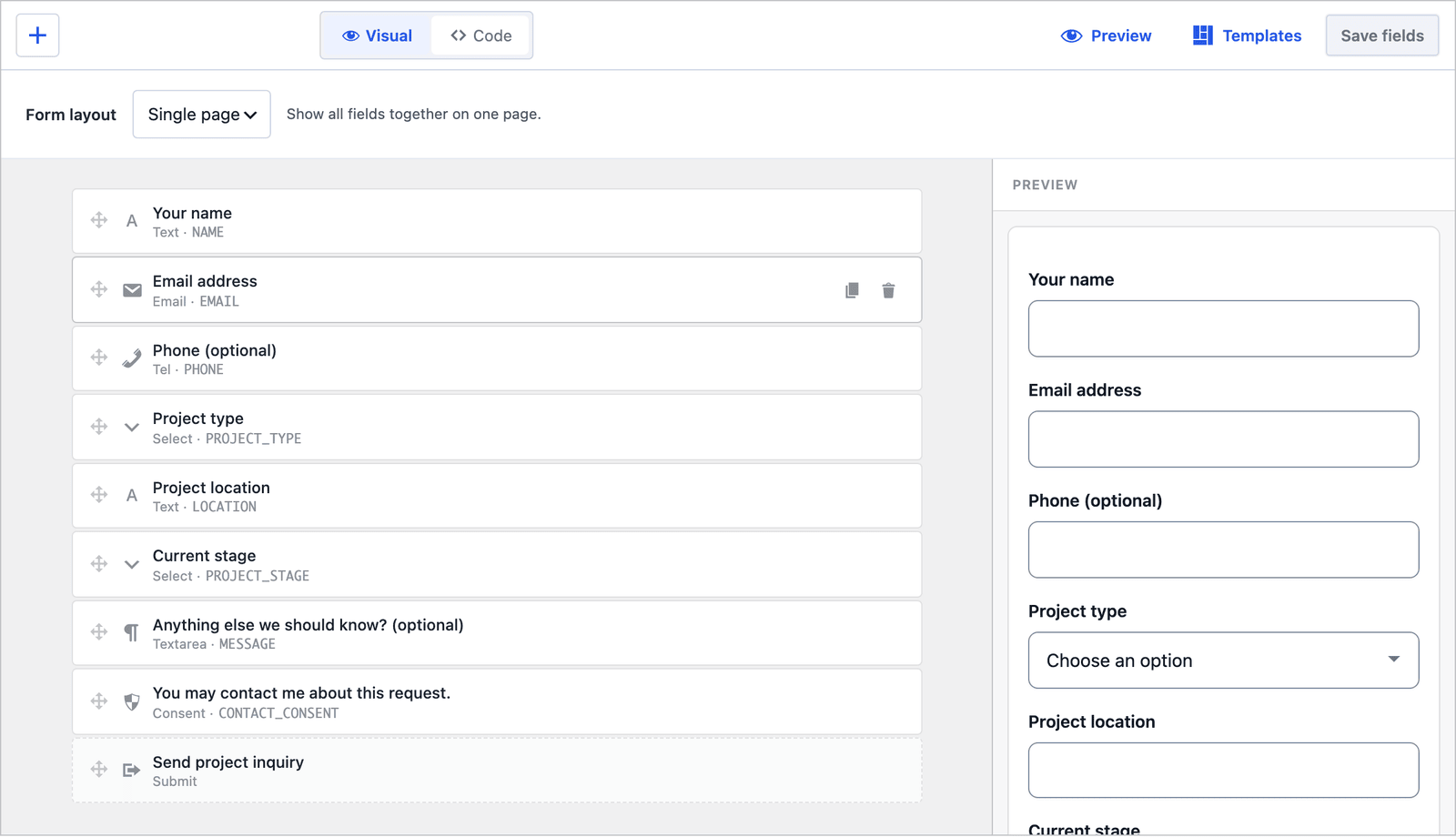The height and width of the screenshot is (837, 1456).
Task: Click drag handle icon of Anything else field
Action: (99, 632)
